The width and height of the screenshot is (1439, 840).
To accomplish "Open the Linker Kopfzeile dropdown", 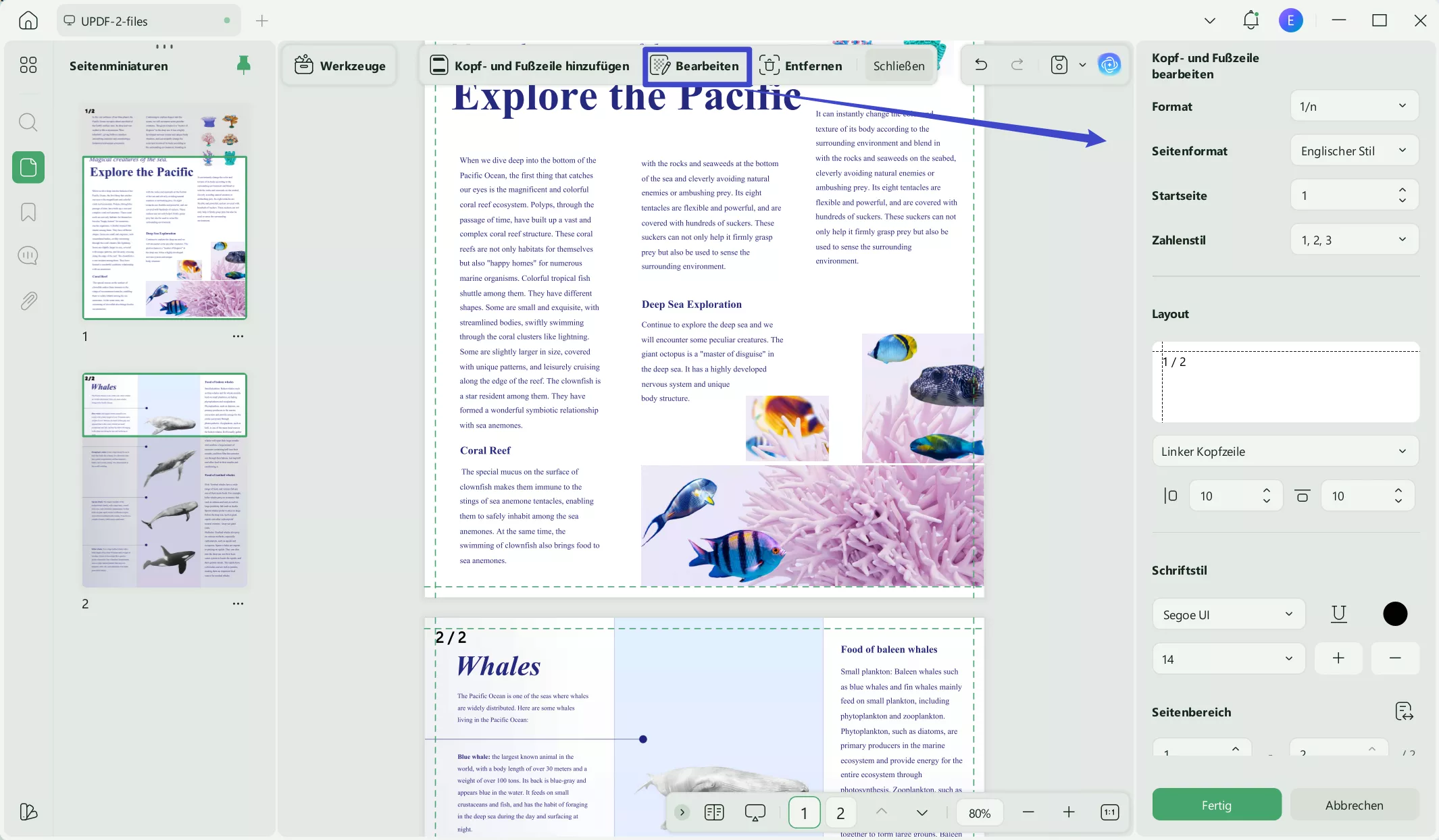I will (x=1284, y=451).
